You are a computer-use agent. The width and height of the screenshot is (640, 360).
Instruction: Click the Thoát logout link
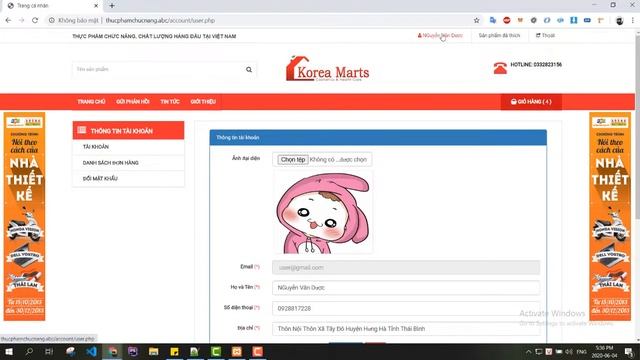pos(545,36)
